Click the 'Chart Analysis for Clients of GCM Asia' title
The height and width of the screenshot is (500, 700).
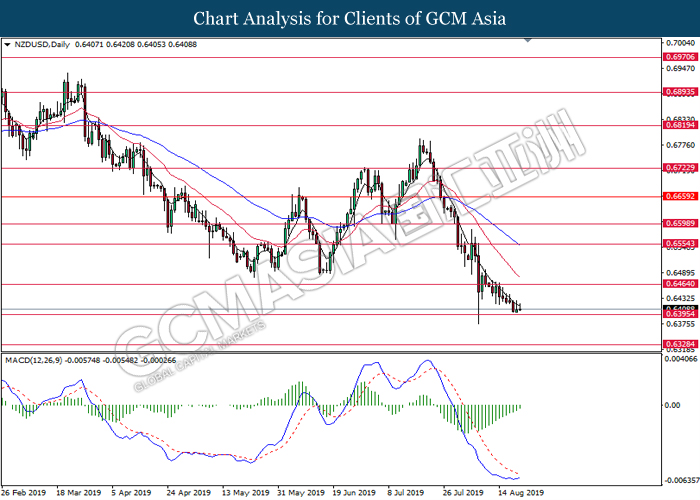point(350,18)
